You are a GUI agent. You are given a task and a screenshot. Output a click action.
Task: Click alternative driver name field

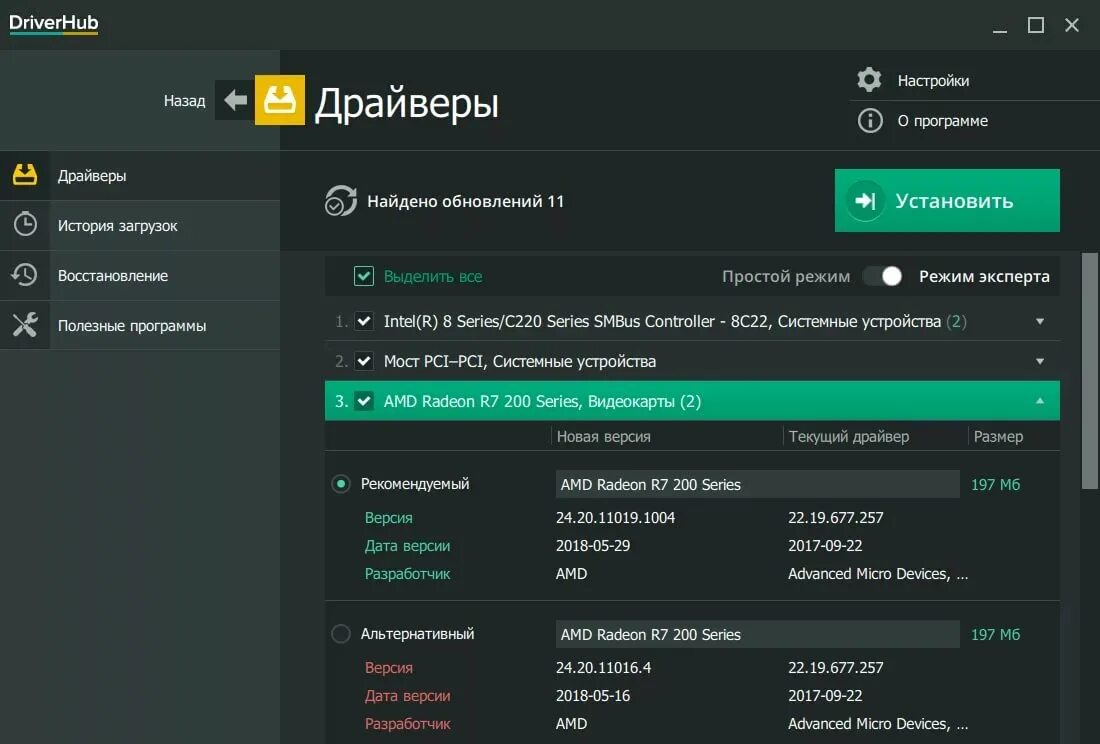[x=758, y=634]
